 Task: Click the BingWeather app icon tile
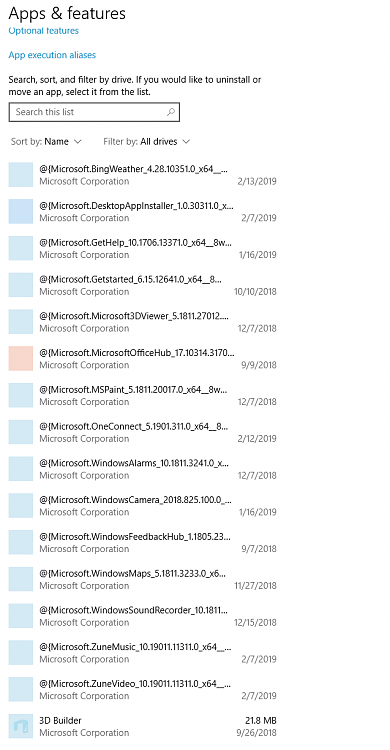coord(21,175)
